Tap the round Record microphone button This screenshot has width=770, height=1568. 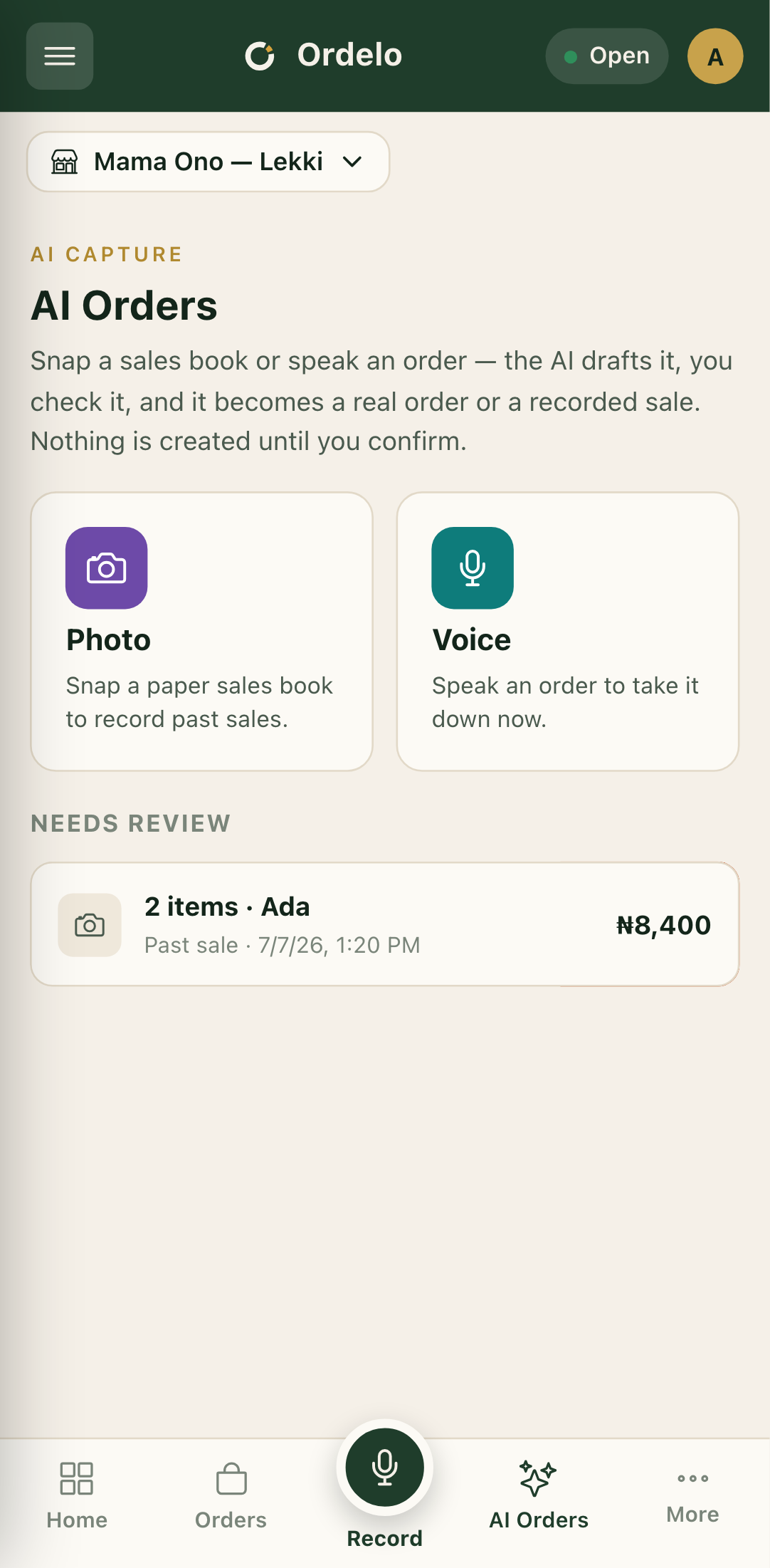385,1468
